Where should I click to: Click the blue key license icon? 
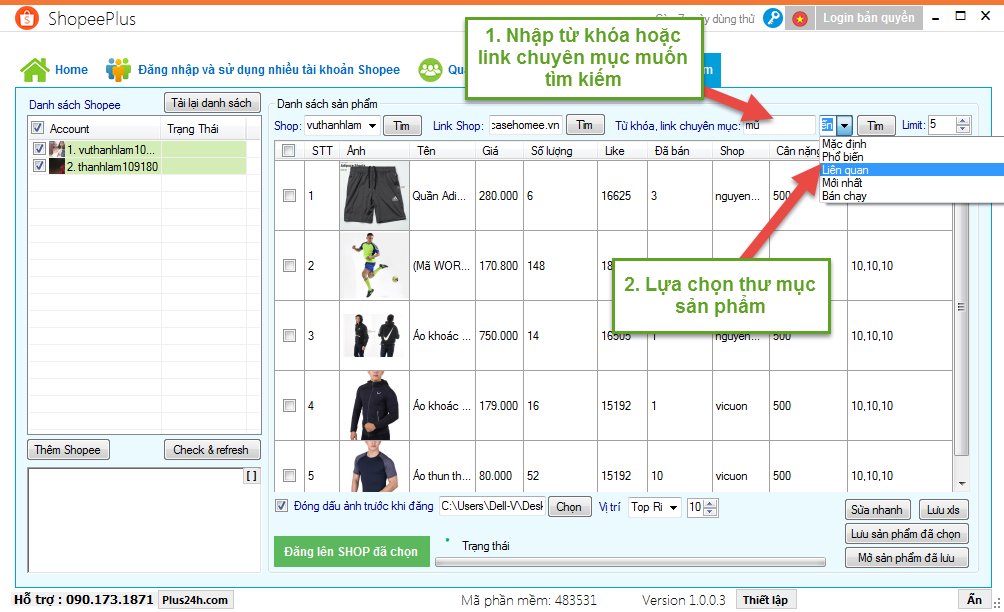tap(773, 18)
